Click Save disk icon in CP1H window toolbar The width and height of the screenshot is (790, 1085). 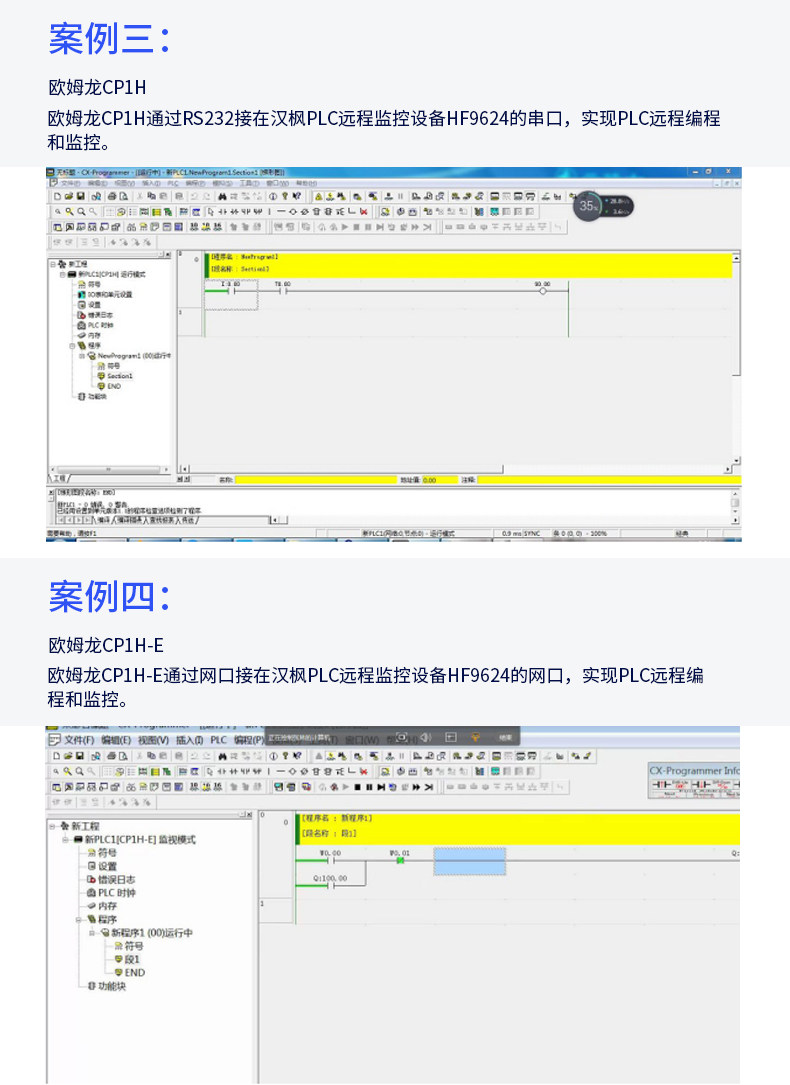80,197
